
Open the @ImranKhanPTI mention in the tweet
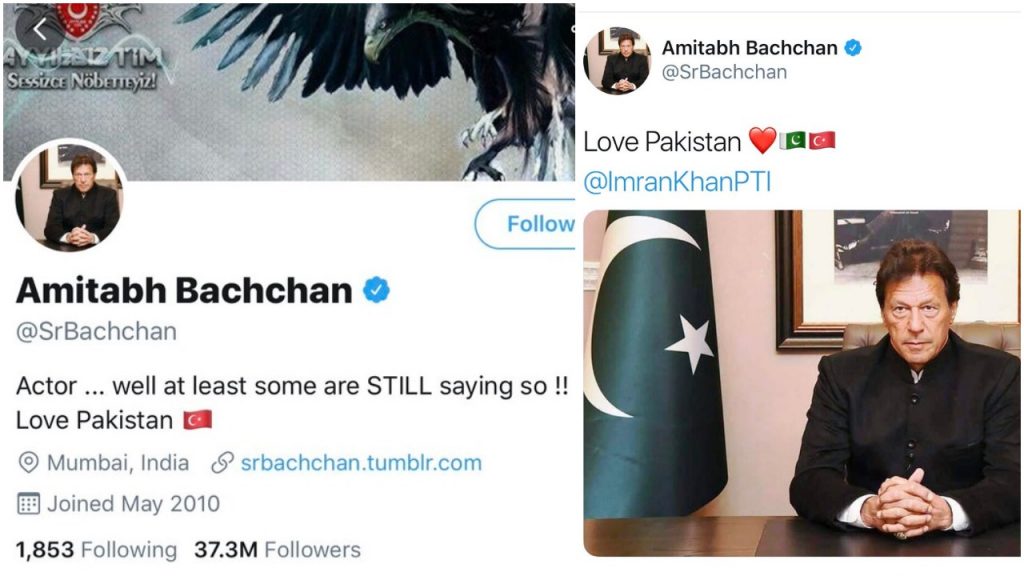coord(677,182)
